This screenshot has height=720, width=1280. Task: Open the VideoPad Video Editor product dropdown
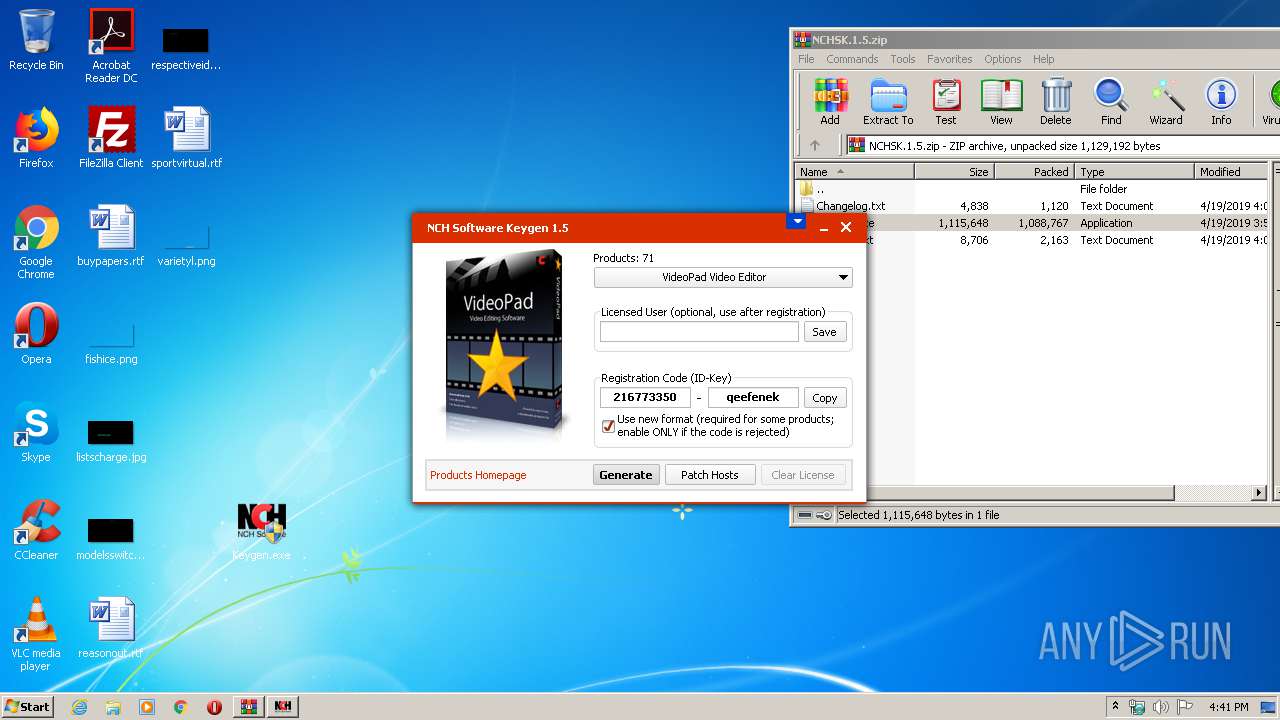723,277
